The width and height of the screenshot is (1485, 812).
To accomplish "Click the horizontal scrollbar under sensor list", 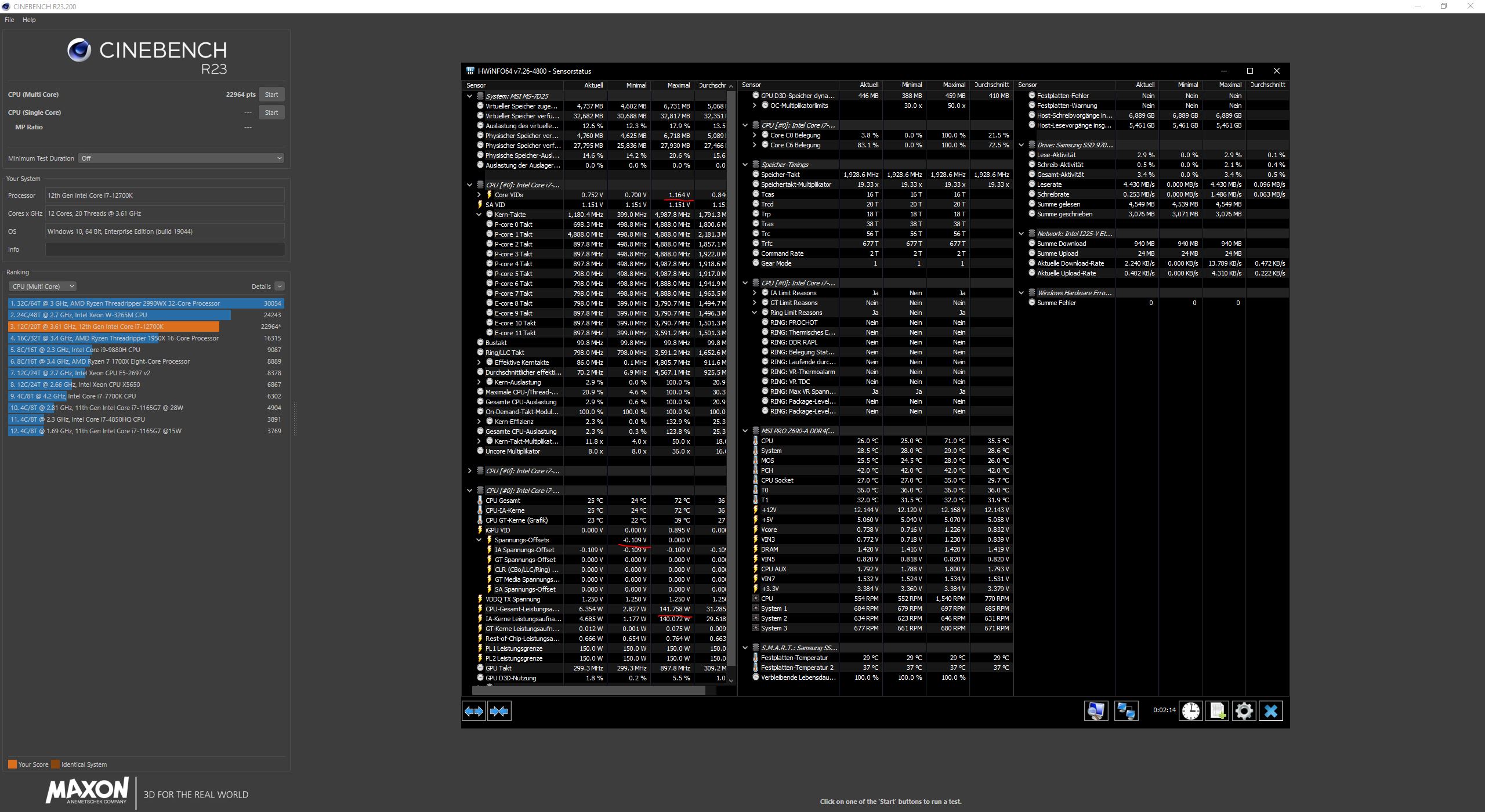I will coord(589,690).
